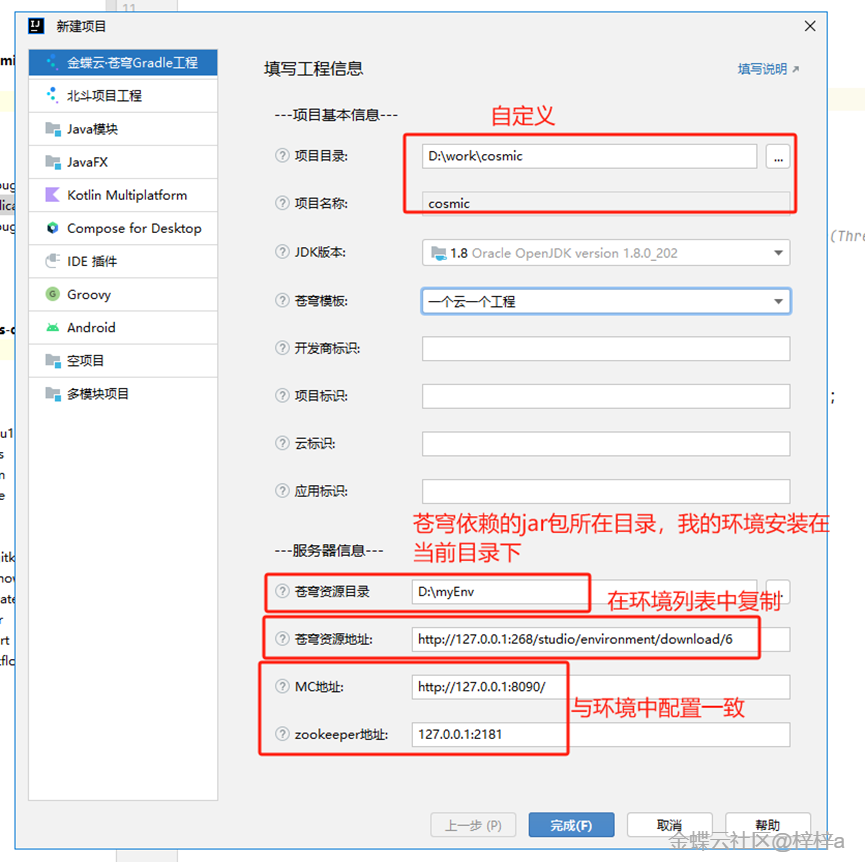865x862 pixels.
Task: Click the Kotlin Multiplatform logo icon
Action: 52,195
